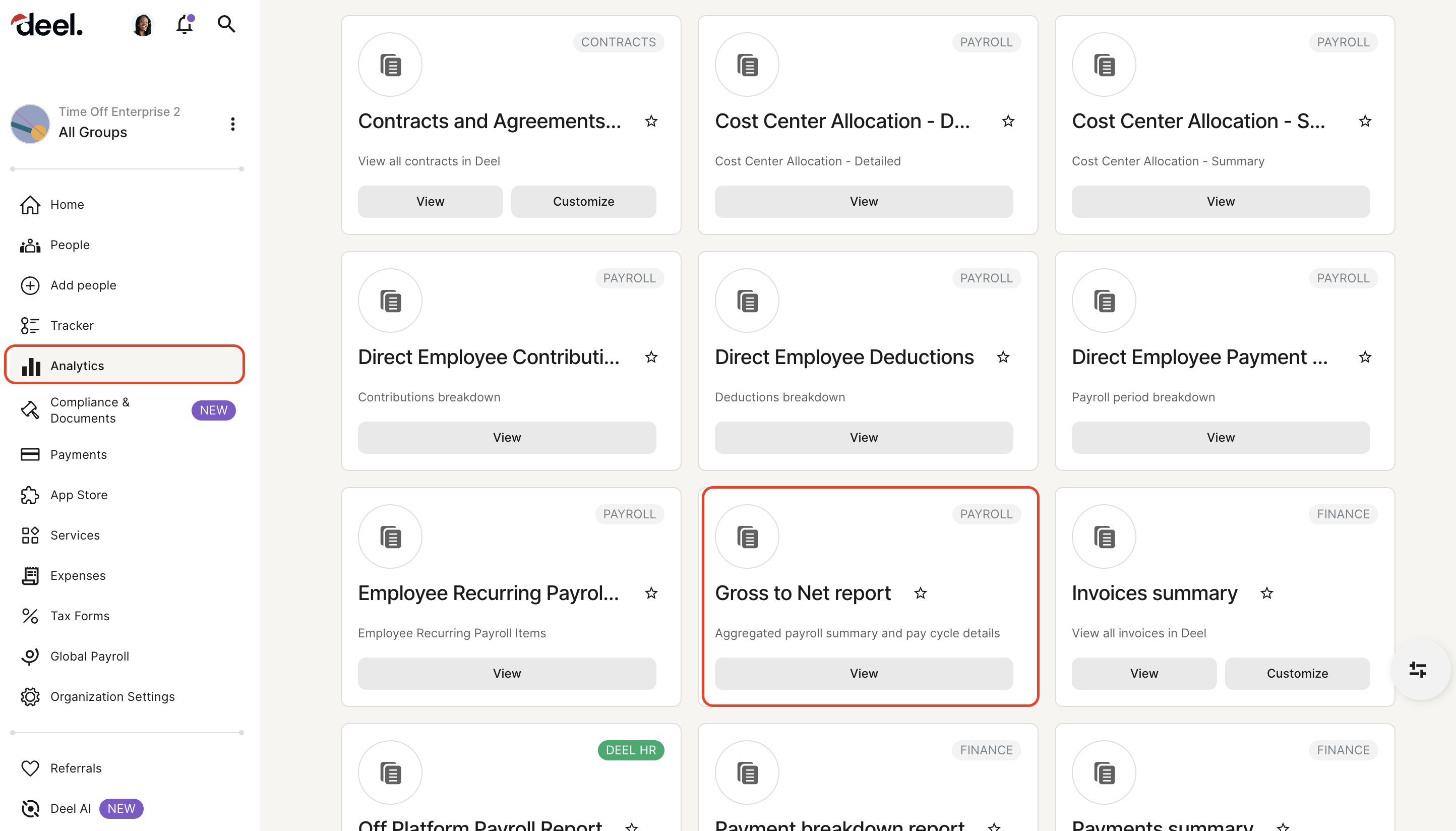Open Organization Settings
1456x831 pixels.
pyautogui.click(x=112, y=696)
